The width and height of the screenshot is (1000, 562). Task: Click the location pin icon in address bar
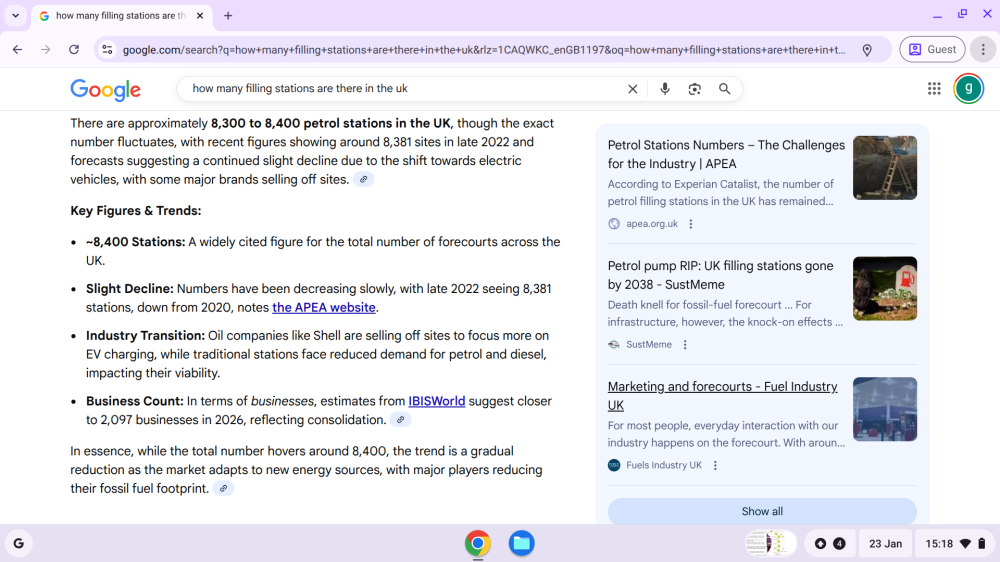click(x=867, y=50)
